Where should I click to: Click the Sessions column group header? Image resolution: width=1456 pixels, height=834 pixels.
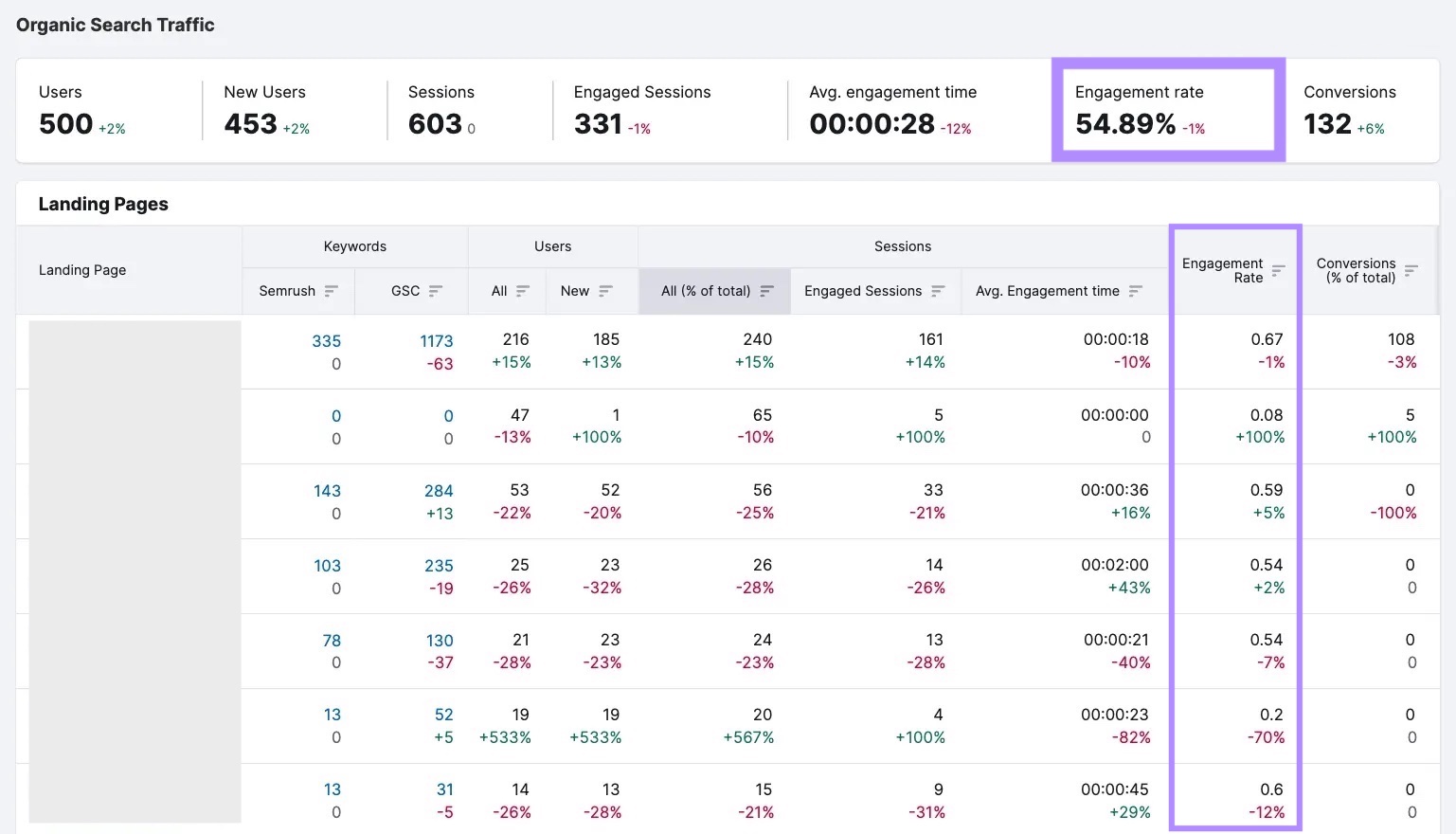[902, 246]
